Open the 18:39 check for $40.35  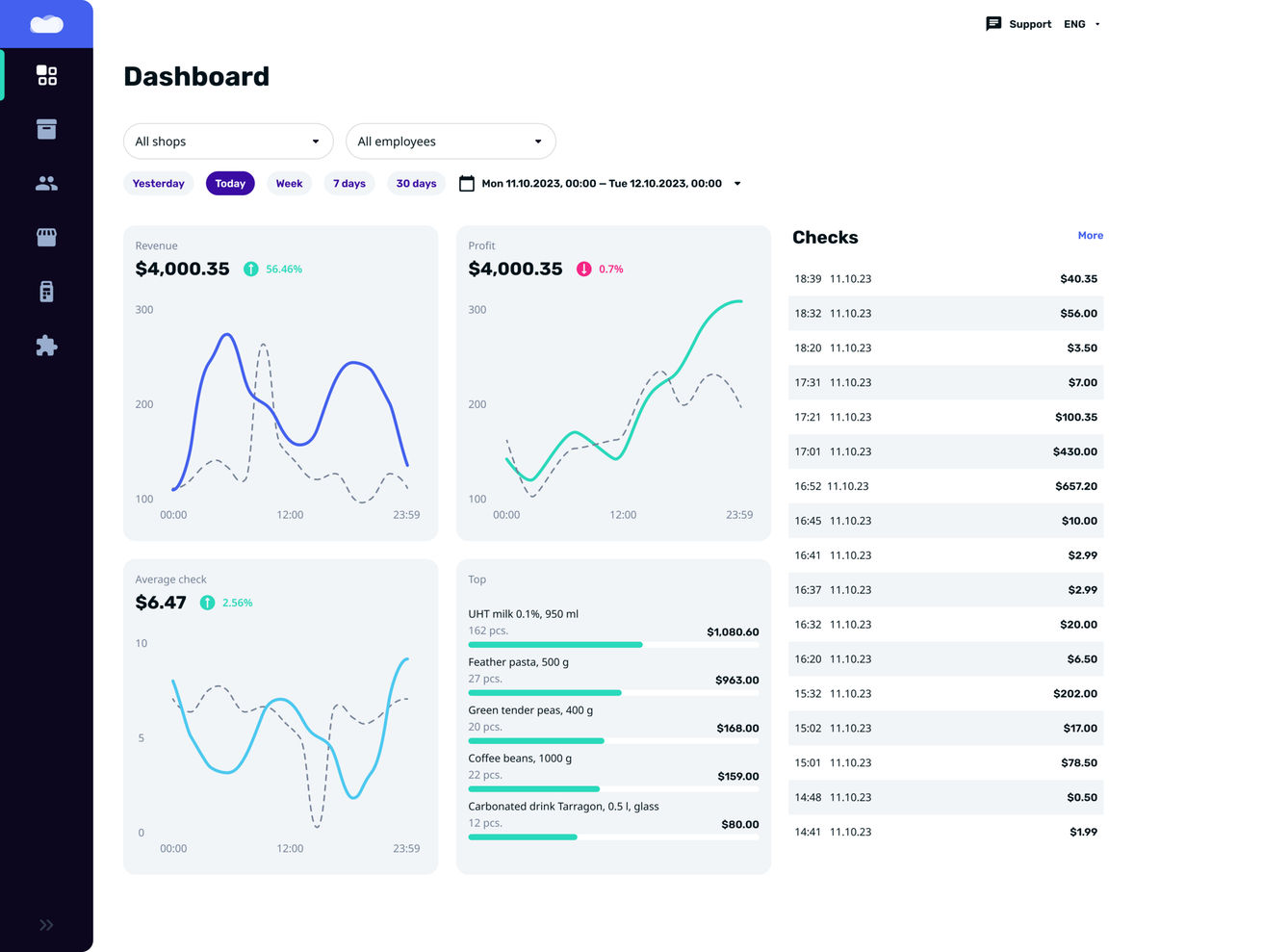click(x=946, y=279)
